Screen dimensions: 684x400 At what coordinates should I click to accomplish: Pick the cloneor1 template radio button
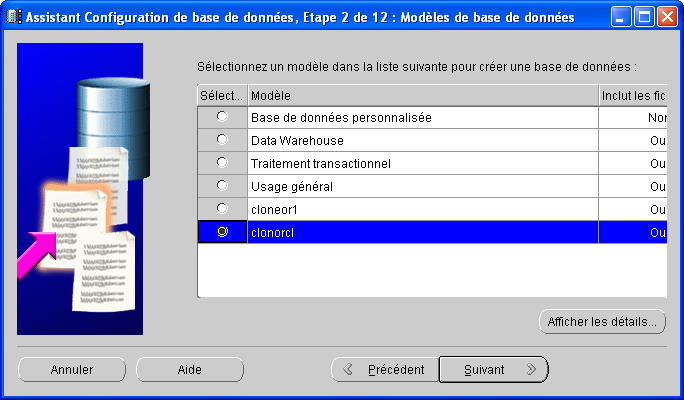[222, 209]
